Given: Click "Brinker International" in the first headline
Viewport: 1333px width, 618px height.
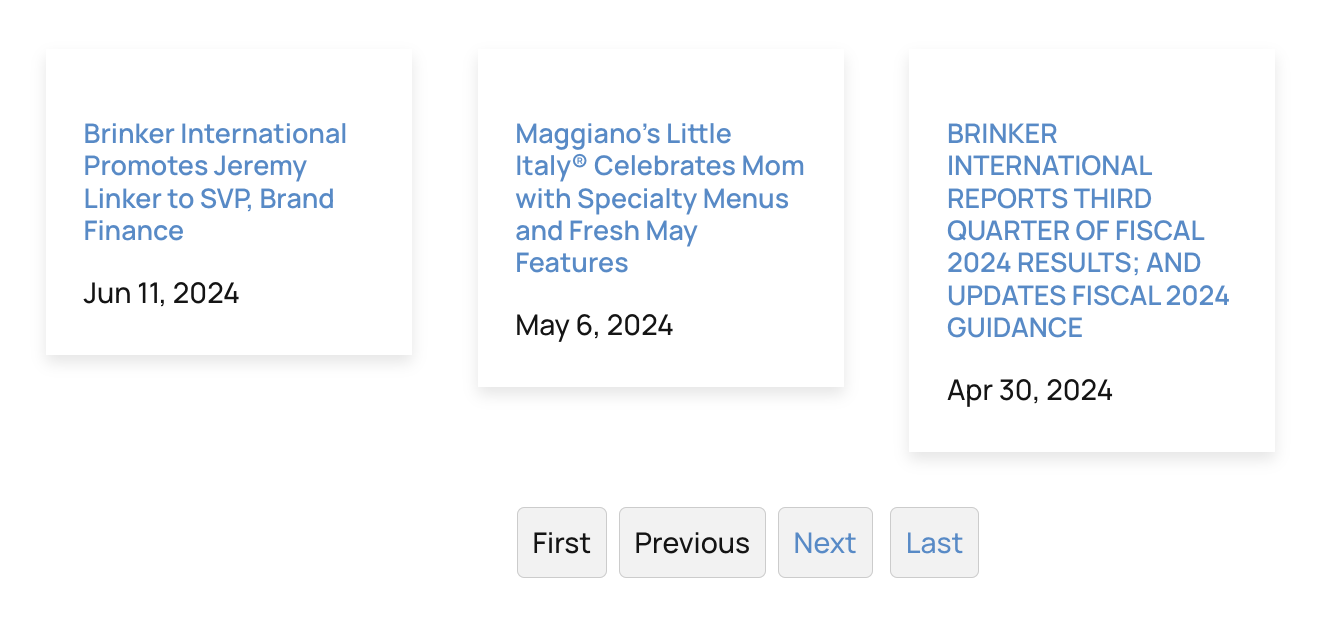Looking at the screenshot, I should pos(215,134).
